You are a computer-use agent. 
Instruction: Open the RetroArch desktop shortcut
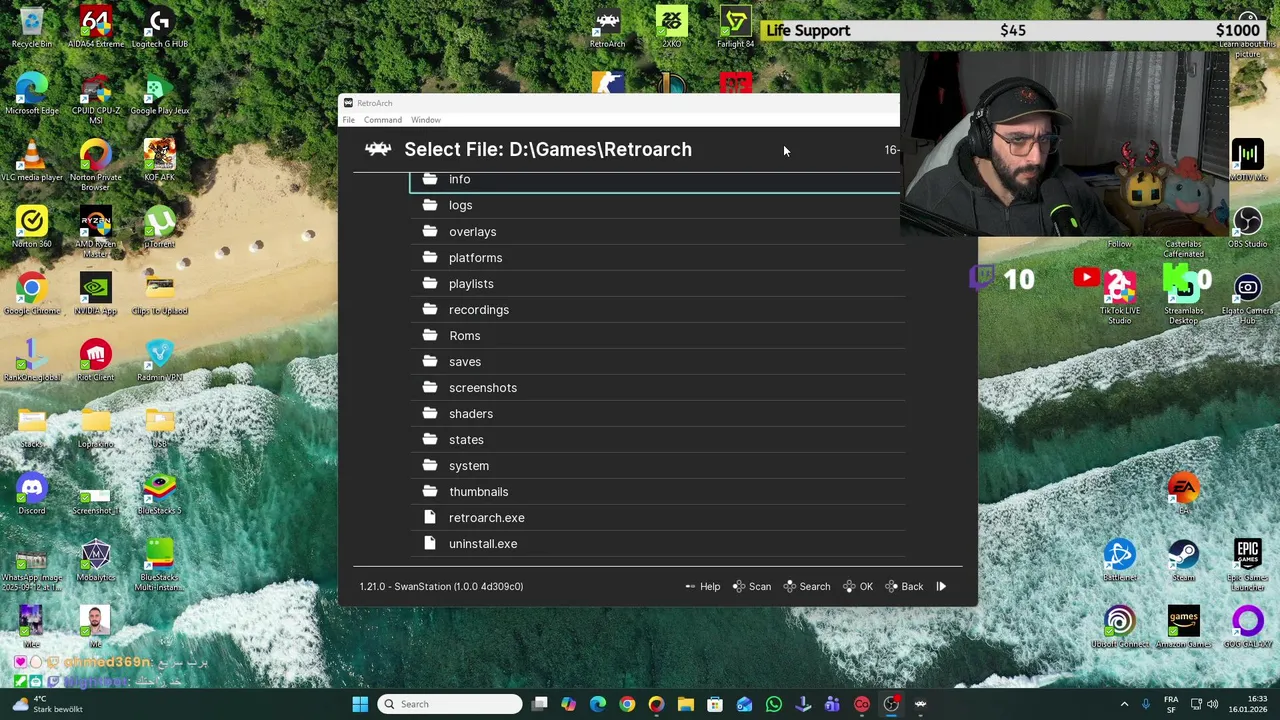tap(607, 28)
